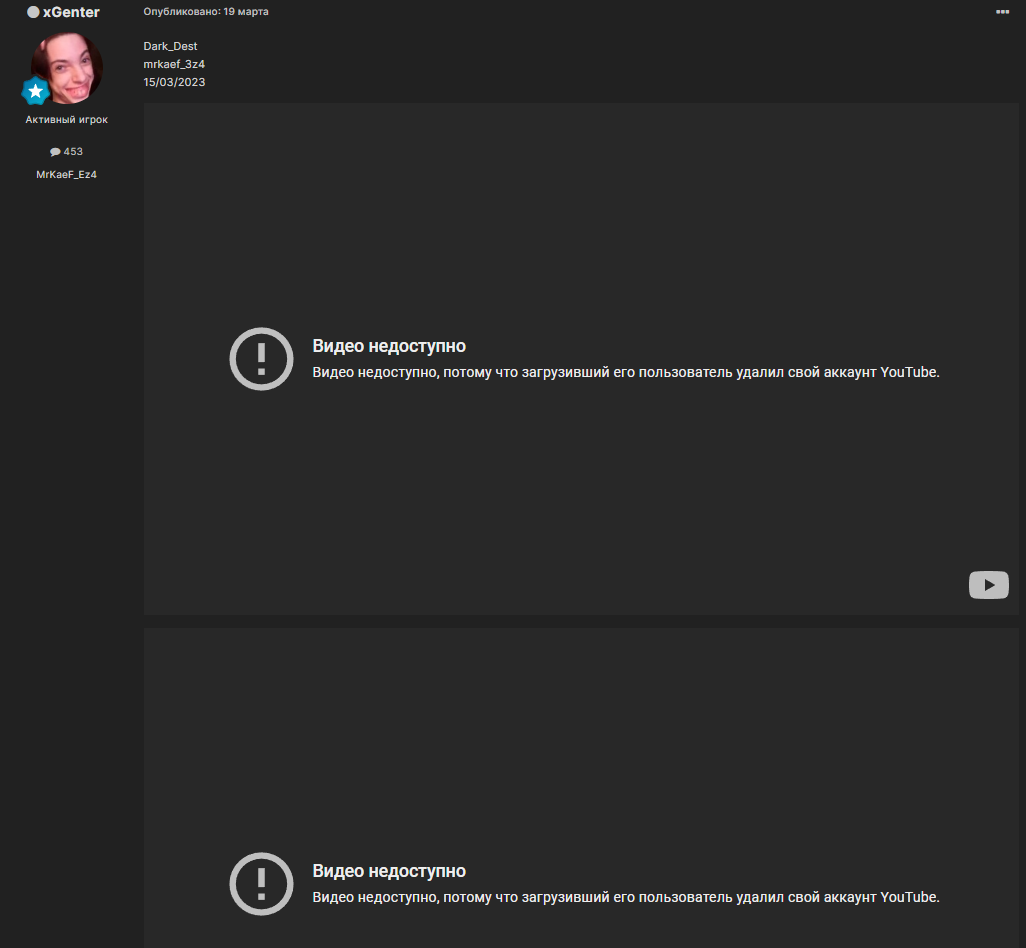Click second video's account deleted explanation text

(626, 897)
